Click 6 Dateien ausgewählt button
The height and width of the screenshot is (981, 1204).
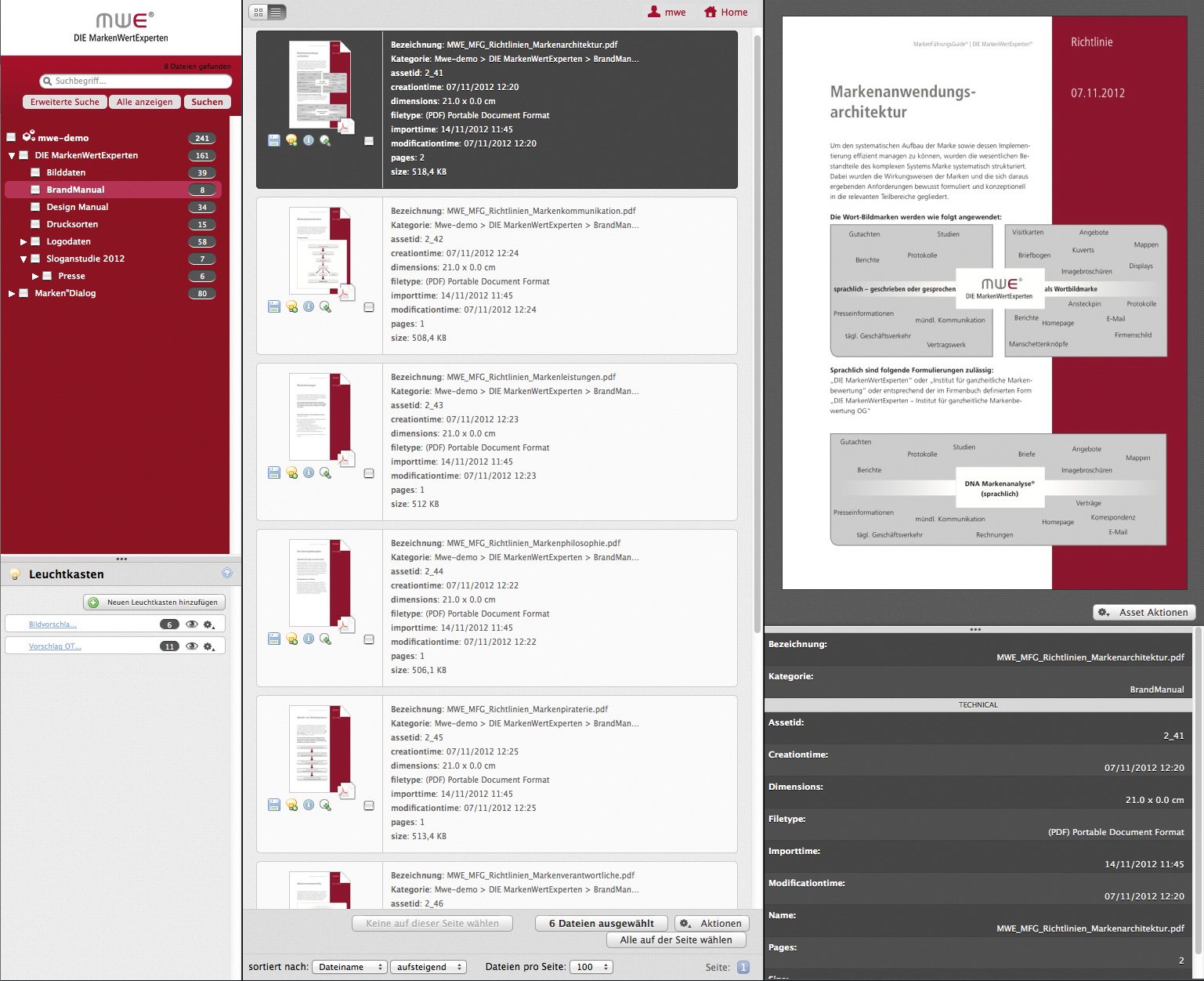coord(602,923)
